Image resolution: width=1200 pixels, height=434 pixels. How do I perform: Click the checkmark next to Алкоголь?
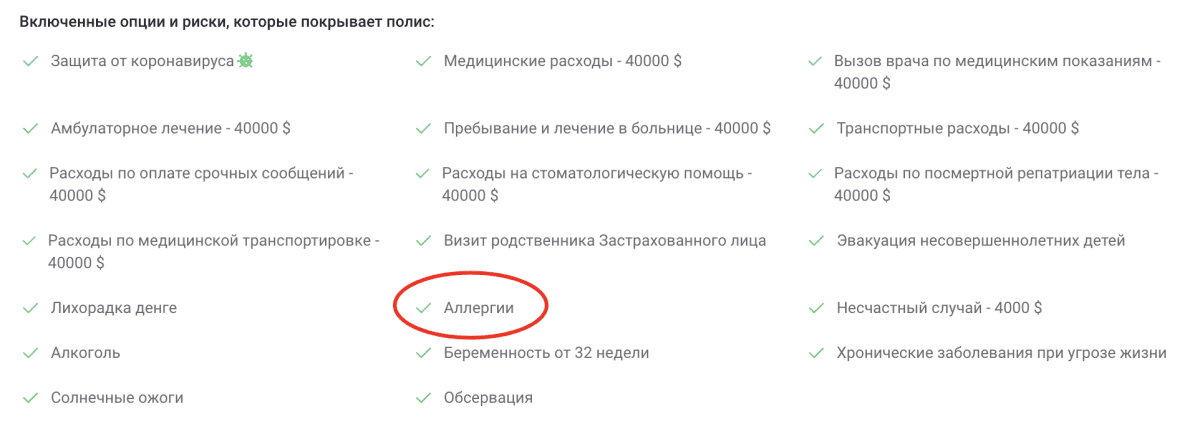(x=30, y=353)
